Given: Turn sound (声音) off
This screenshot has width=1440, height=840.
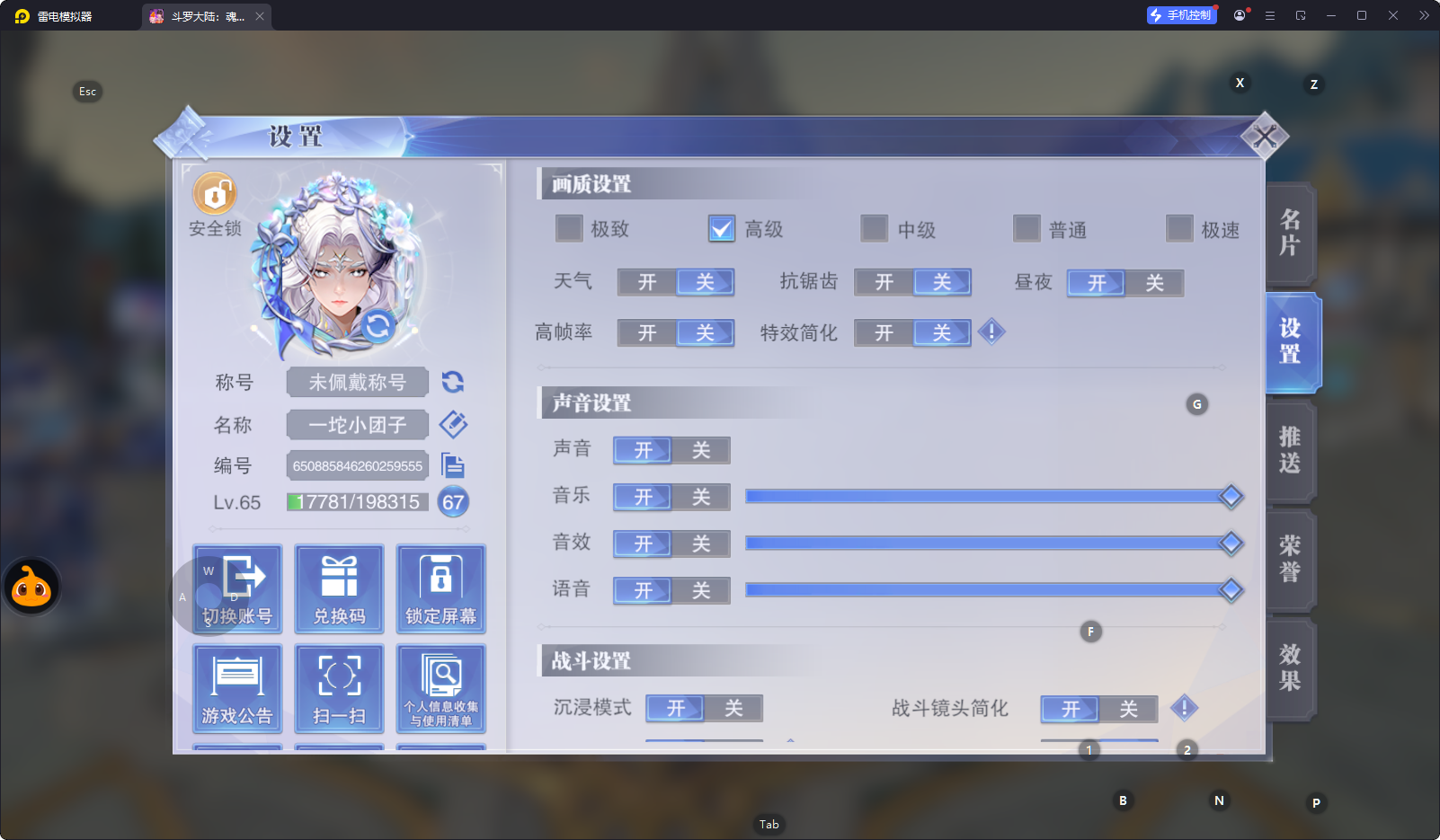Looking at the screenshot, I should (x=701, y=450).
